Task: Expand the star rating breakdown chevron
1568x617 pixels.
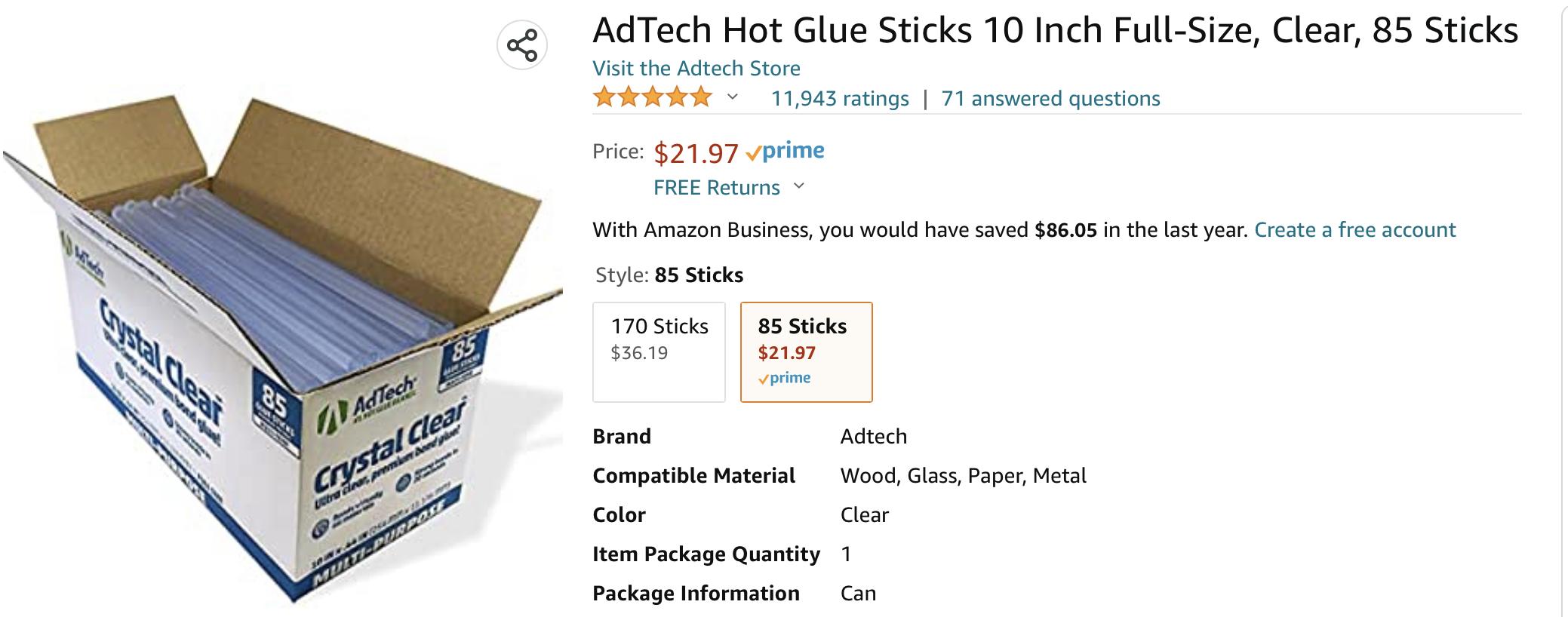Action: pyautogui.click(x=732, y=98)
